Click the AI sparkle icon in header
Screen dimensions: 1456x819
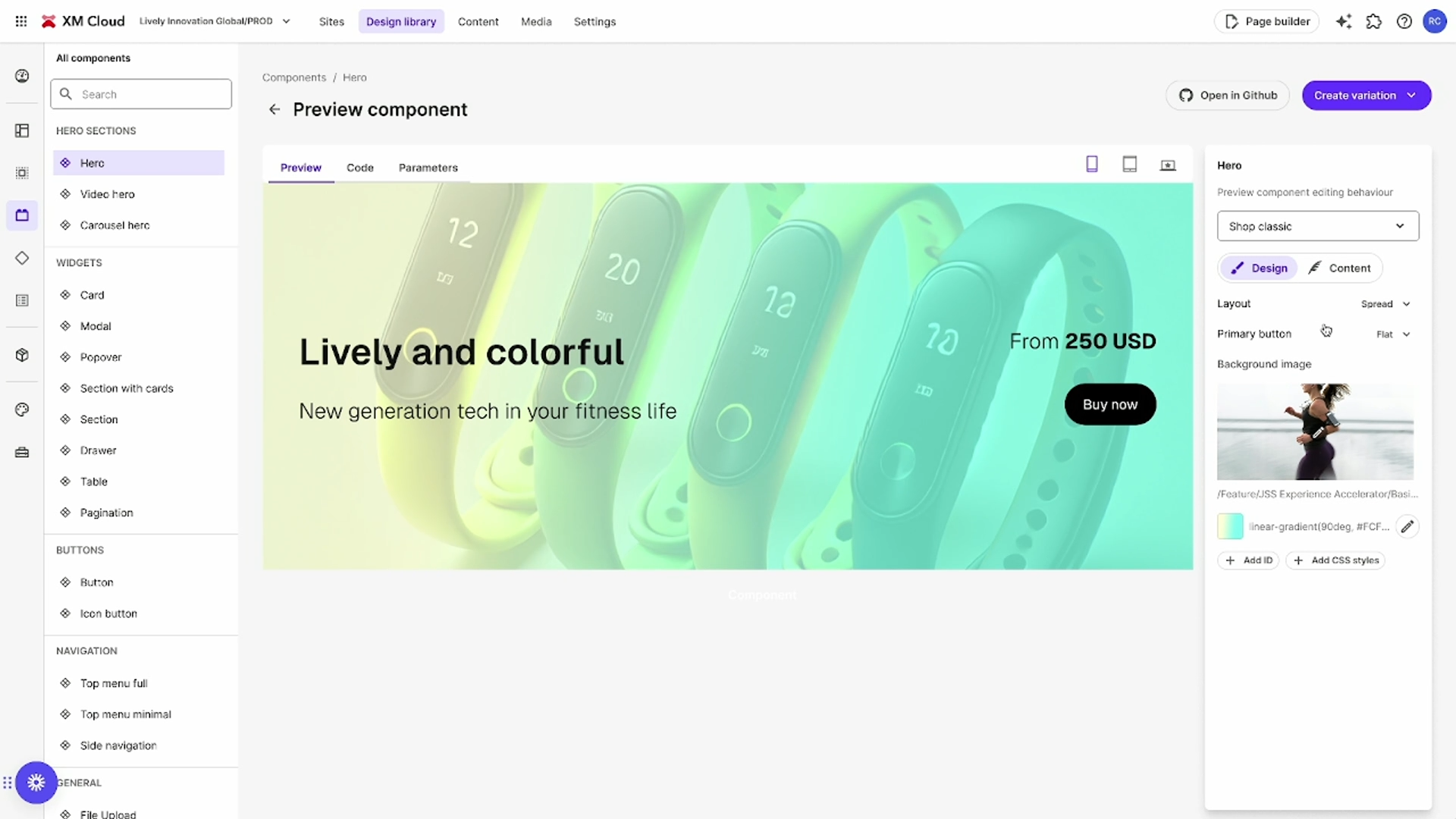click(1344, 21)
